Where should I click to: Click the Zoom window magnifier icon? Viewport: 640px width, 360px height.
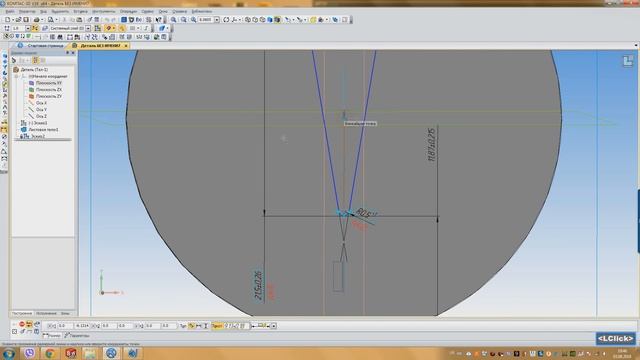pos(193,20)
